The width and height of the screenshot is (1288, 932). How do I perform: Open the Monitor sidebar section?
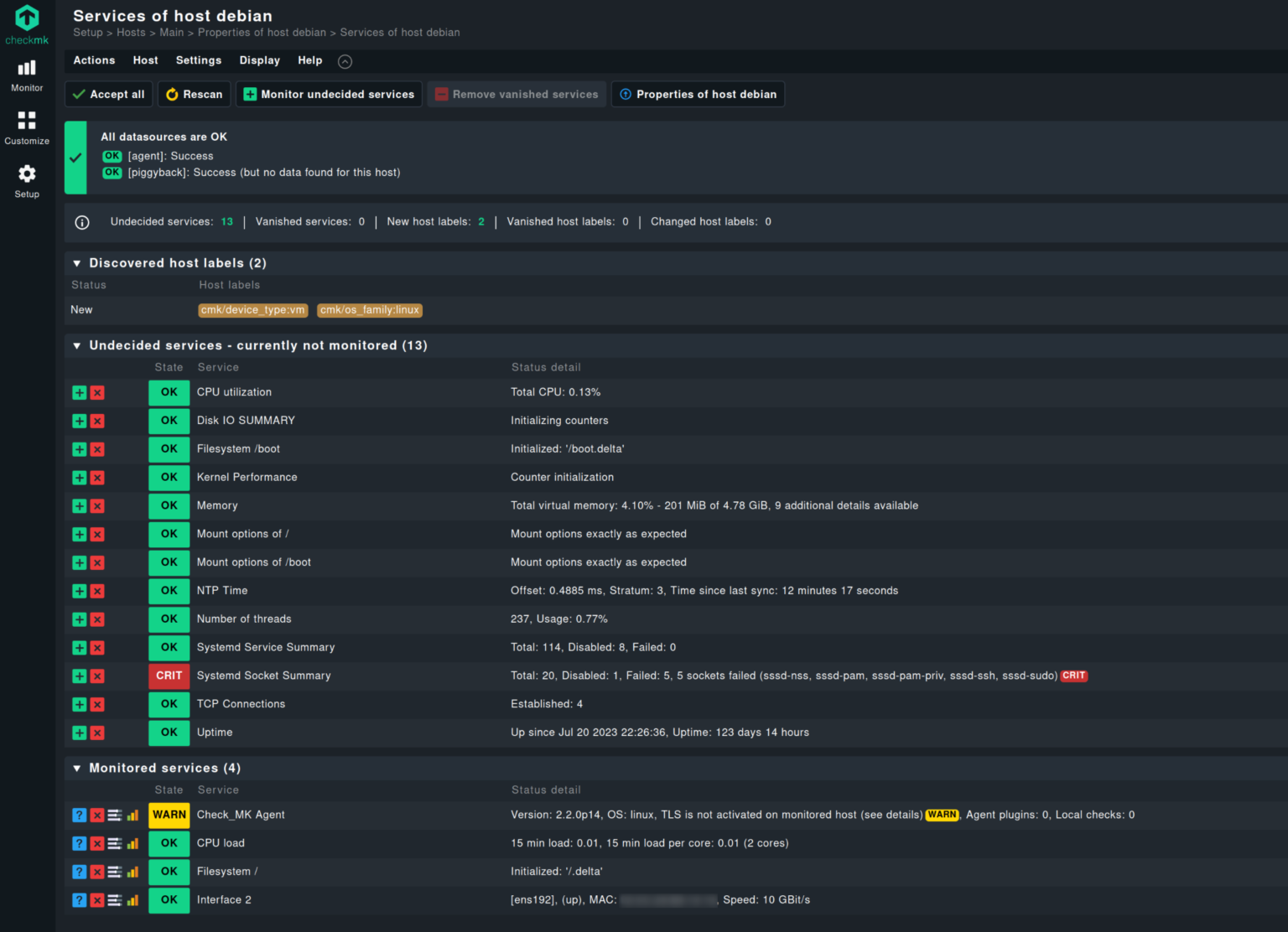pos(27,75)
